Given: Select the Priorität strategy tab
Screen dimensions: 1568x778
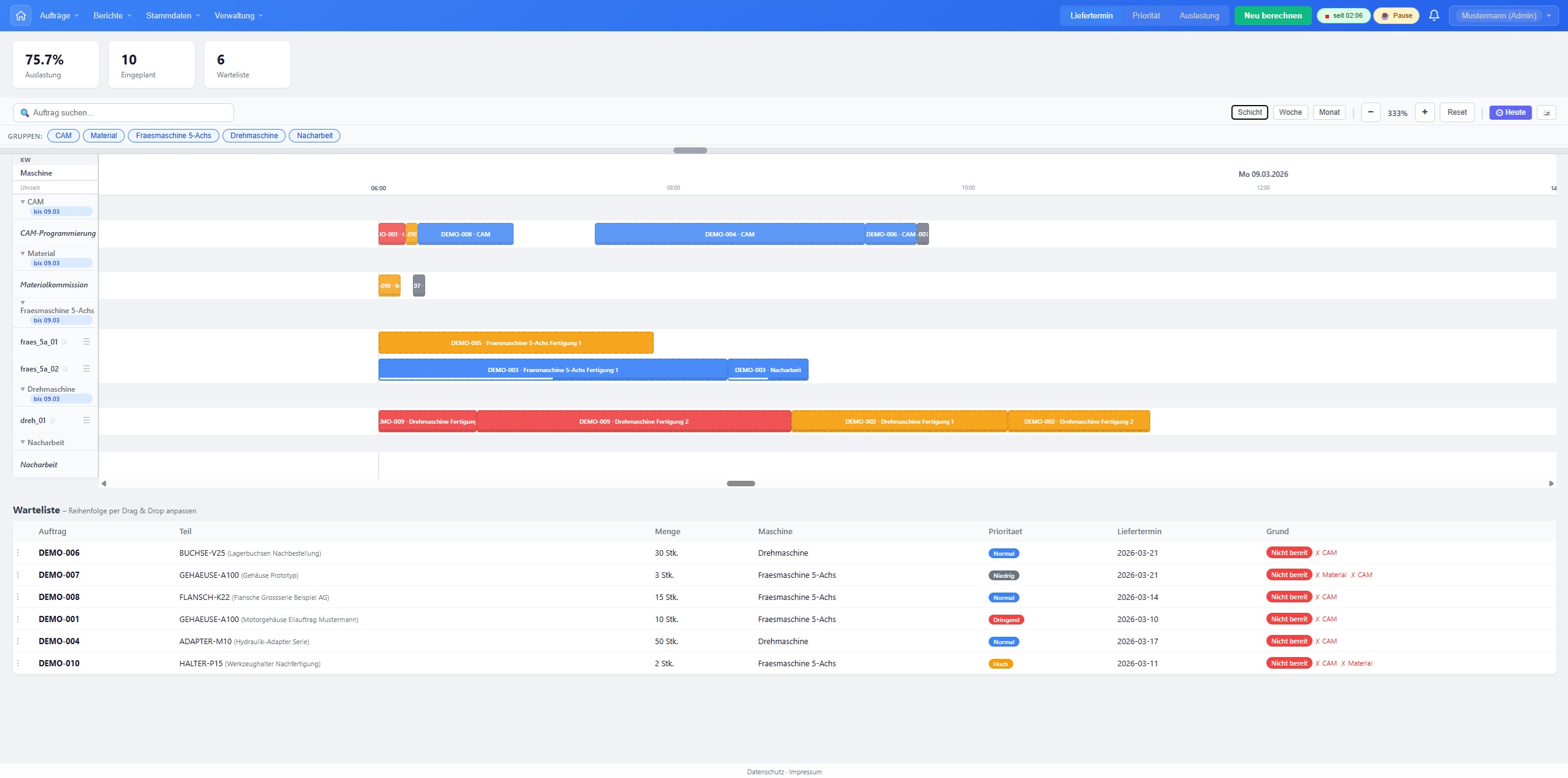Looking at the screenshot, I should coord(1146,15).
